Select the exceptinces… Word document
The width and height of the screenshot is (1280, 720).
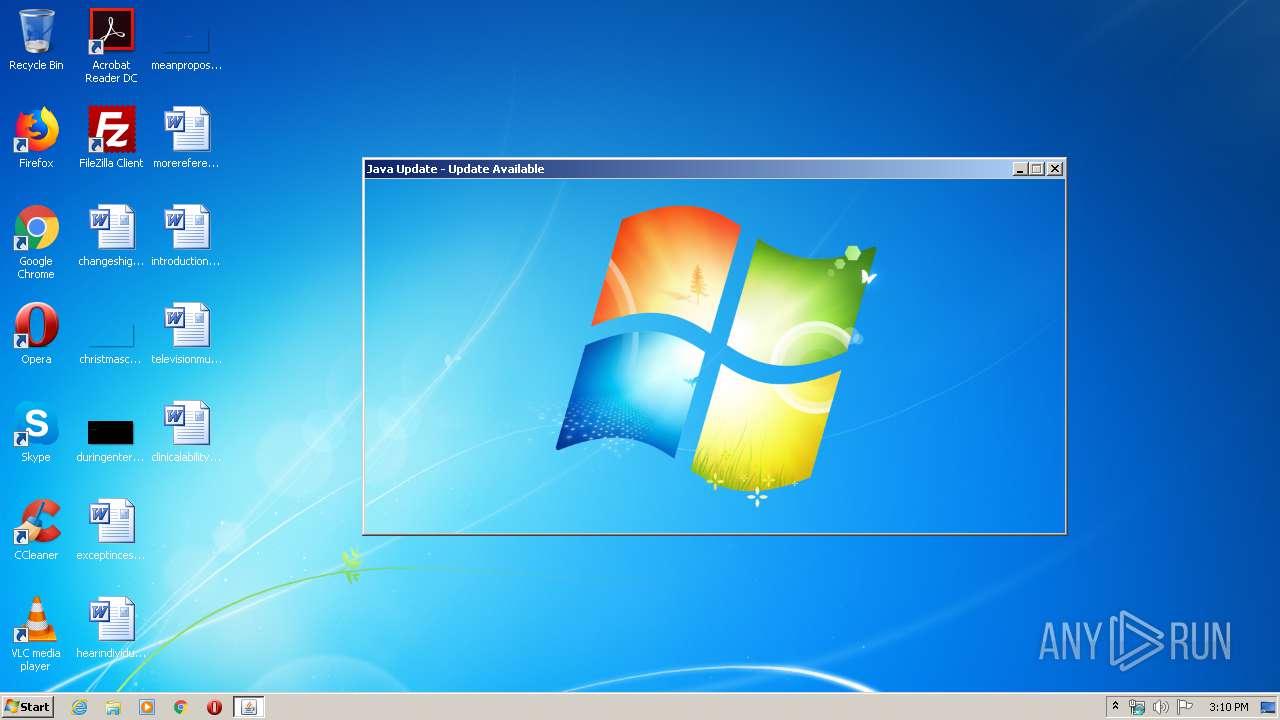point(111,530)
